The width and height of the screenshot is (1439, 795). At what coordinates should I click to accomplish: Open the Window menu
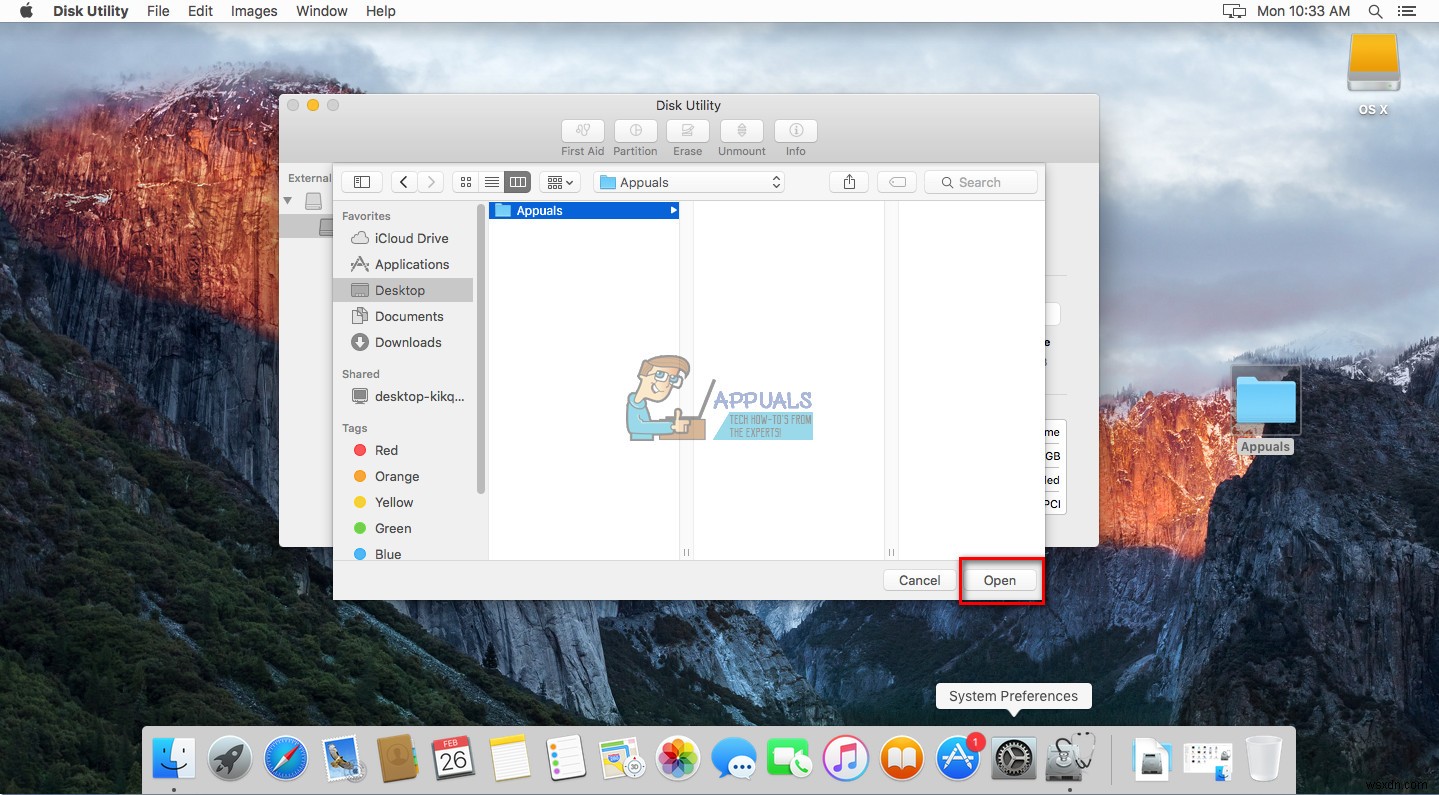coord(321,11)
